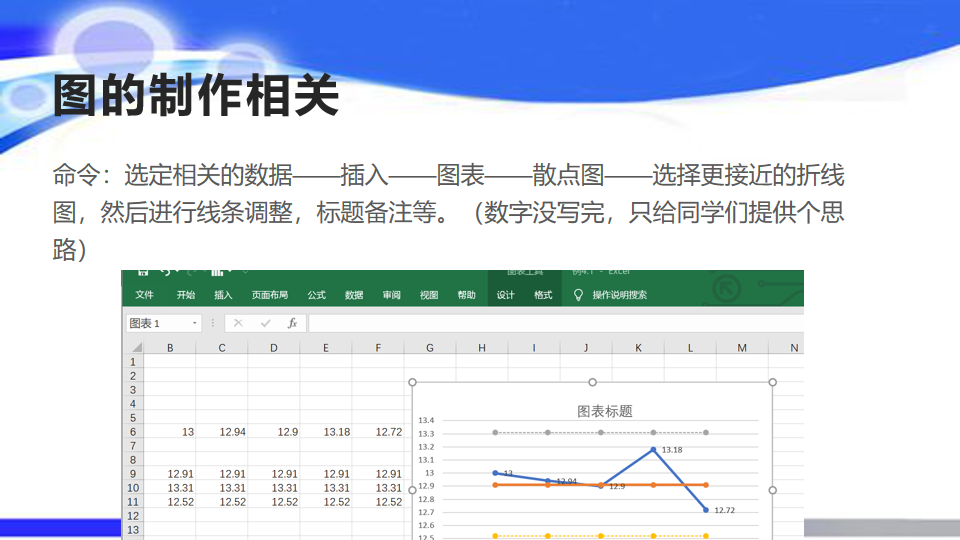This screenshot has height=540, width=960.
Task: Click the select-all corner triangle of the sheet
Action: click(137, 348)
